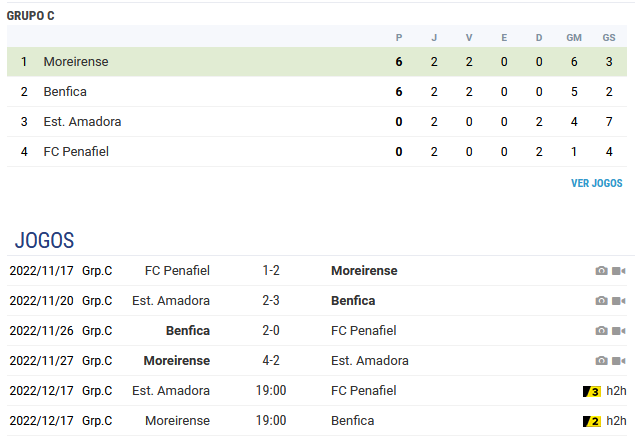The image size is (642, 441).
Task: Open photos for Est. Amadora vs Benfica match
Action: pyautogui.click(x=601, y=301)
